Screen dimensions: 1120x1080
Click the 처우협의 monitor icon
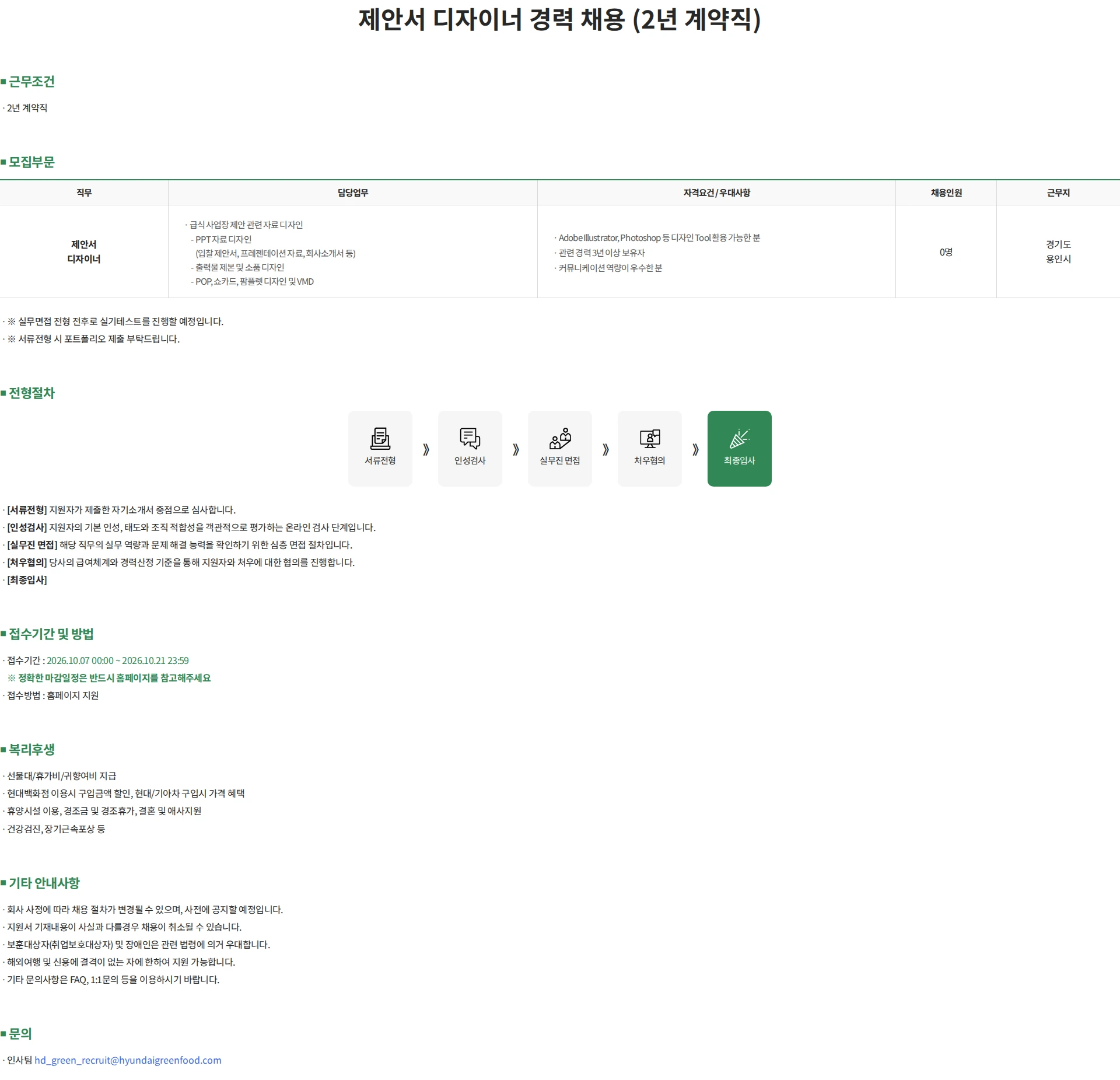tap(650, 438)
